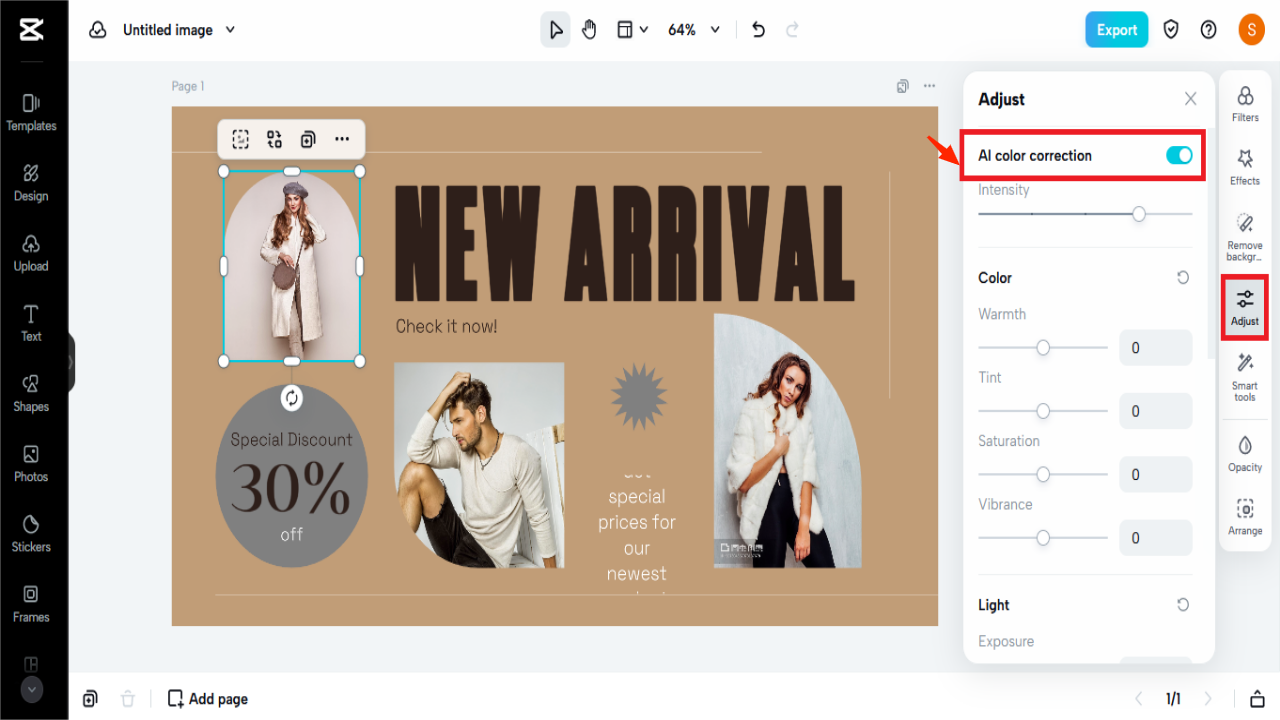Switch to the Text panel

[x=31, y=323]
